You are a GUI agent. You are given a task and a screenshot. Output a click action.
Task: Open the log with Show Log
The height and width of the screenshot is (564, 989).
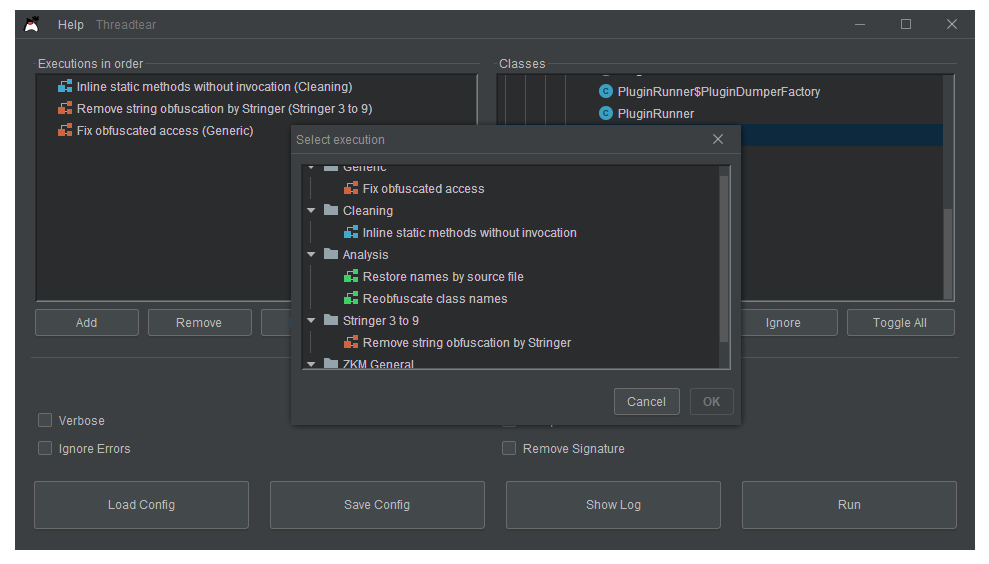click(613, 505)
